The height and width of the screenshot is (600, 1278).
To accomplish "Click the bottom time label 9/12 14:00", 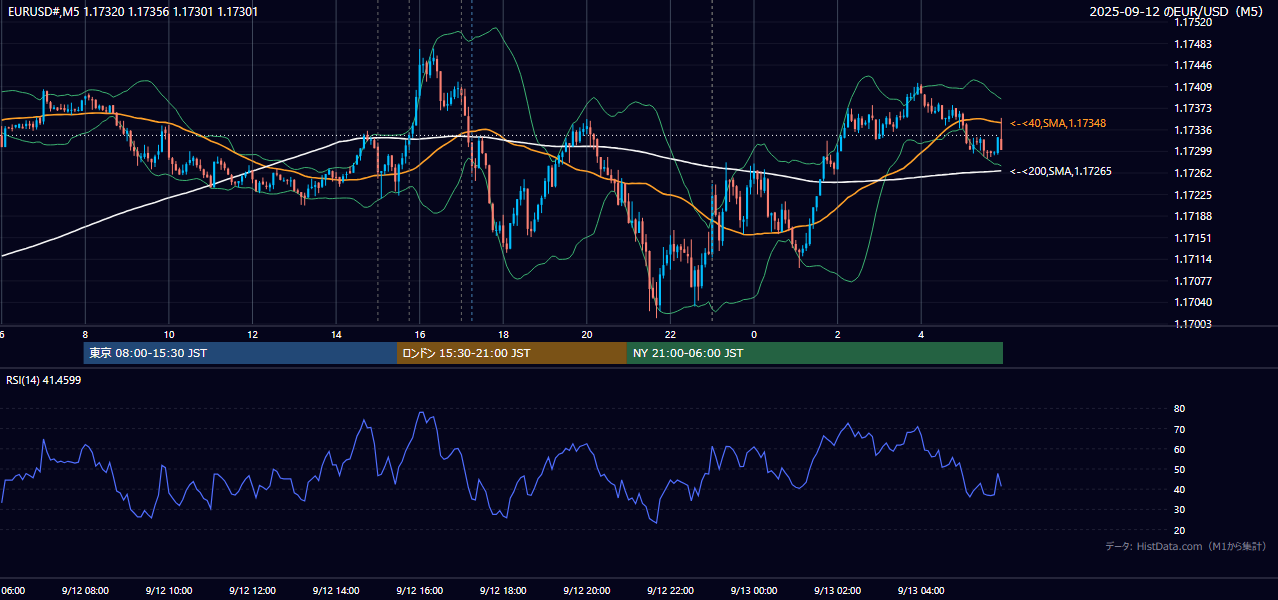I will click(336, 591).
